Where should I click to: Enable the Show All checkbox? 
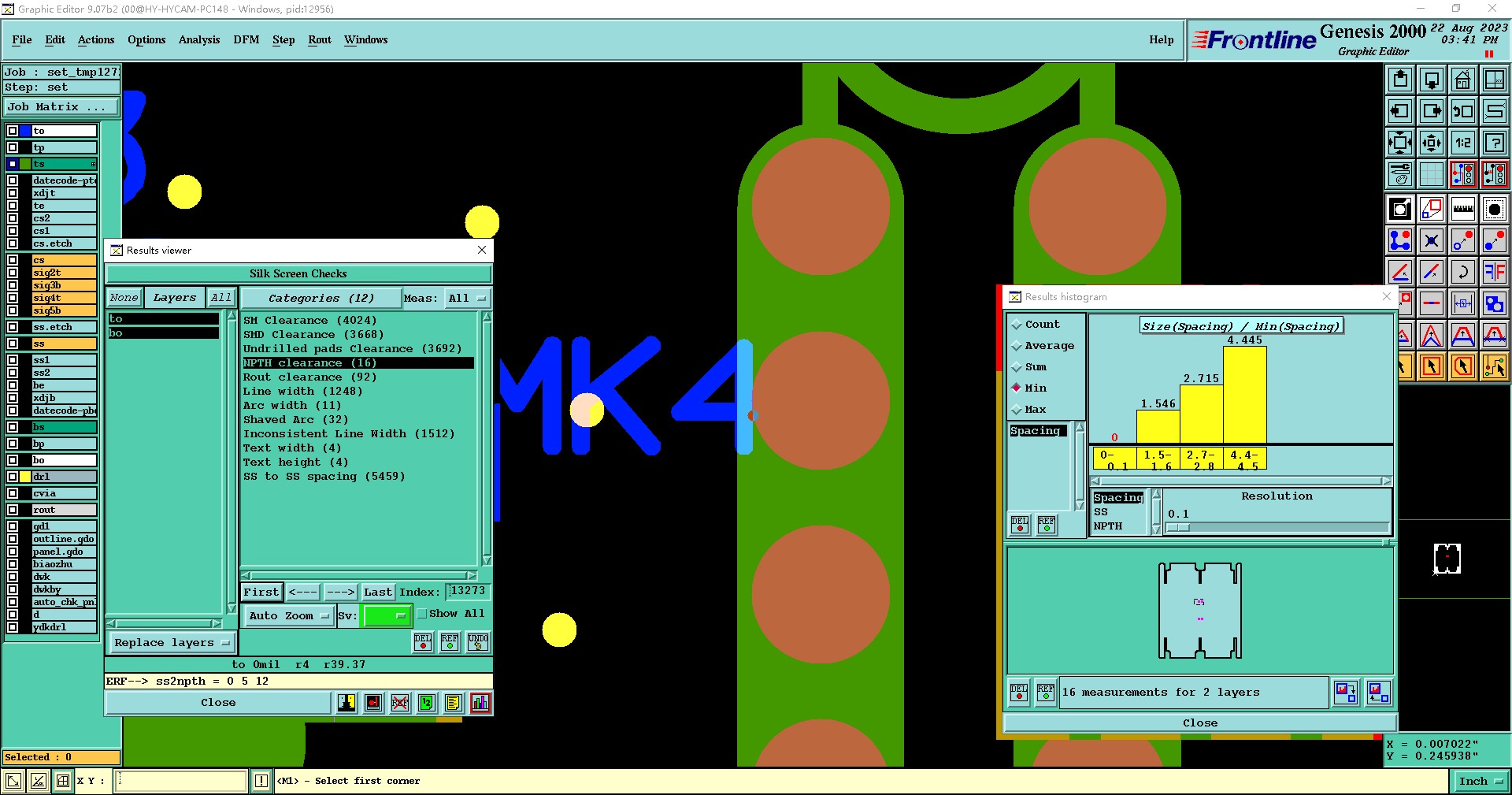tap(421, 614)
